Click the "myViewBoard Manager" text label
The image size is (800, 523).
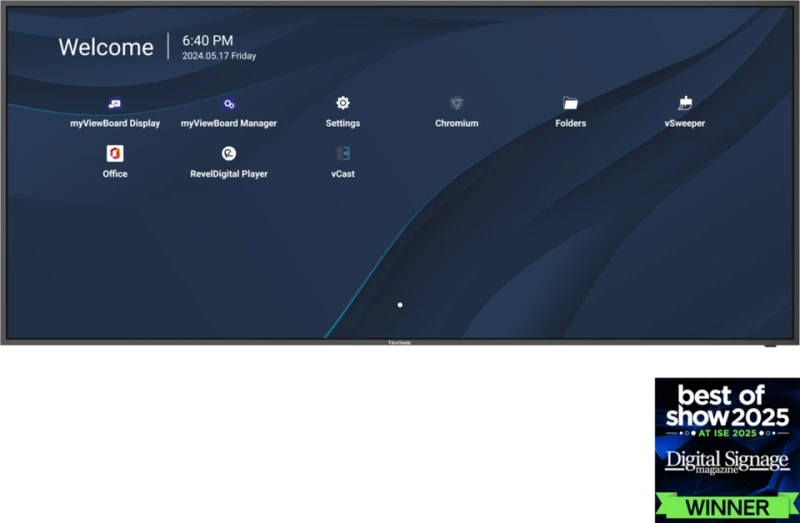(229, 124)
